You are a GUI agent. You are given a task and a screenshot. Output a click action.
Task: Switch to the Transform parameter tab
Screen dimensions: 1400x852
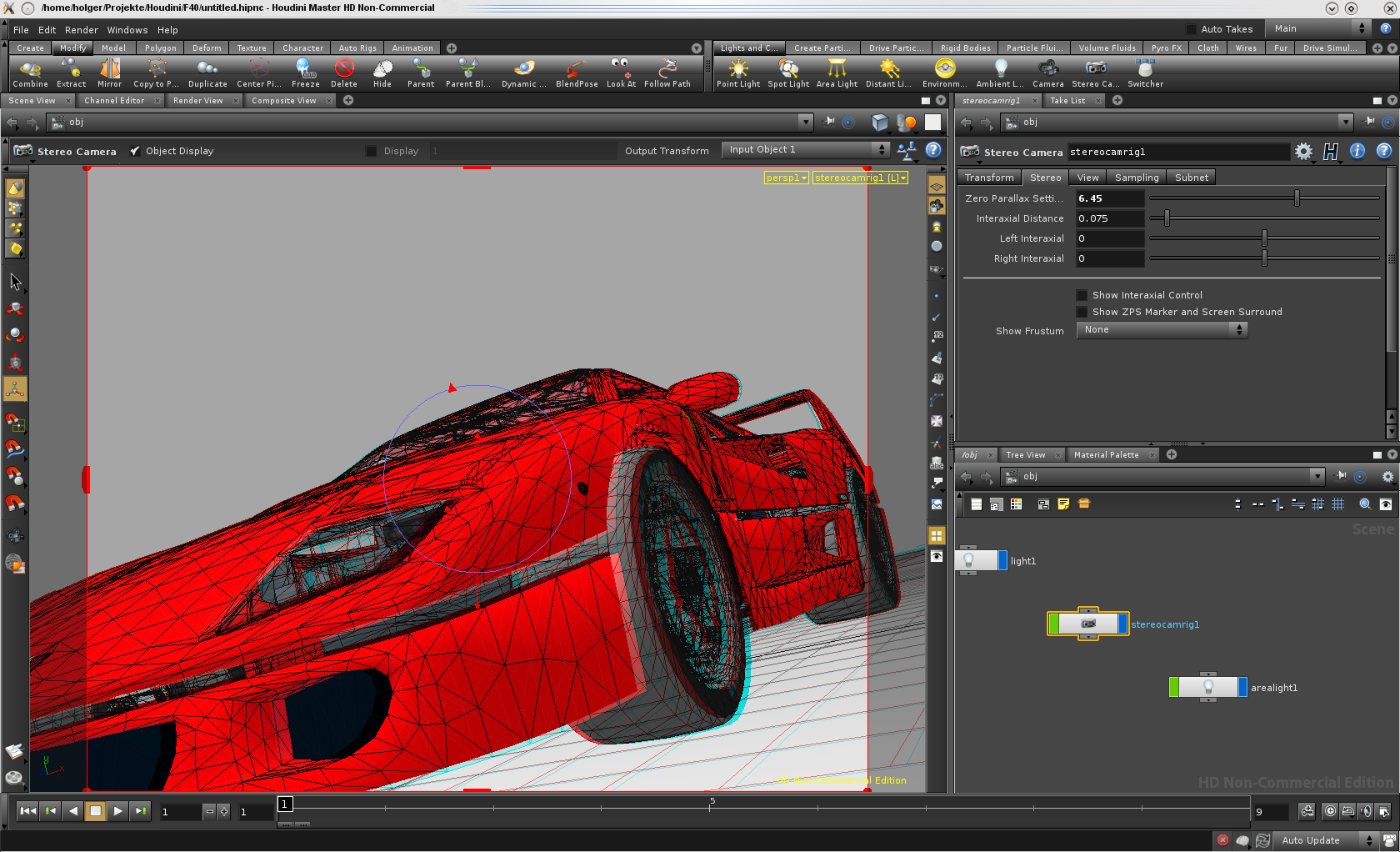(989, 178)
